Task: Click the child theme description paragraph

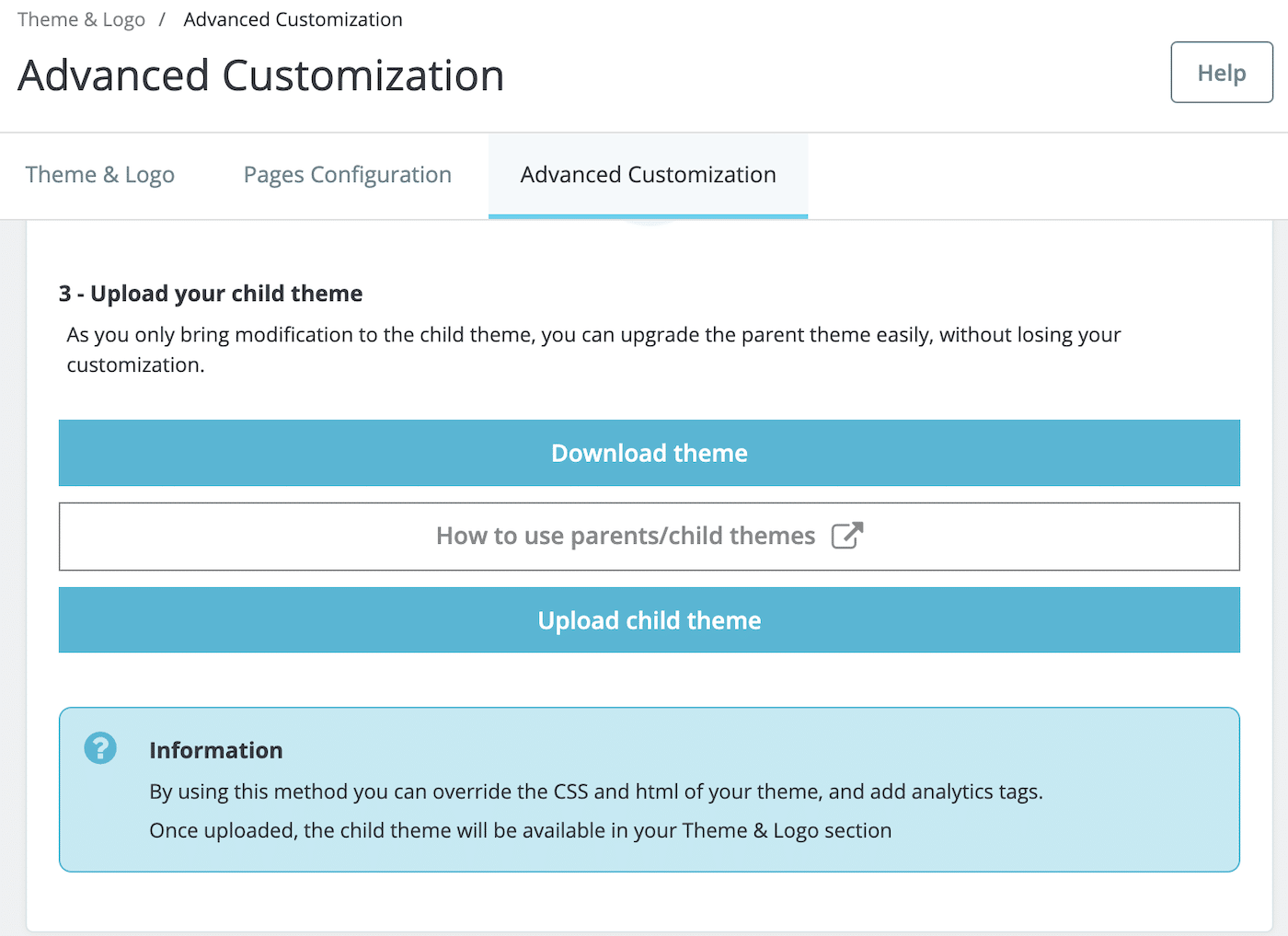Action: coord(592,349)
